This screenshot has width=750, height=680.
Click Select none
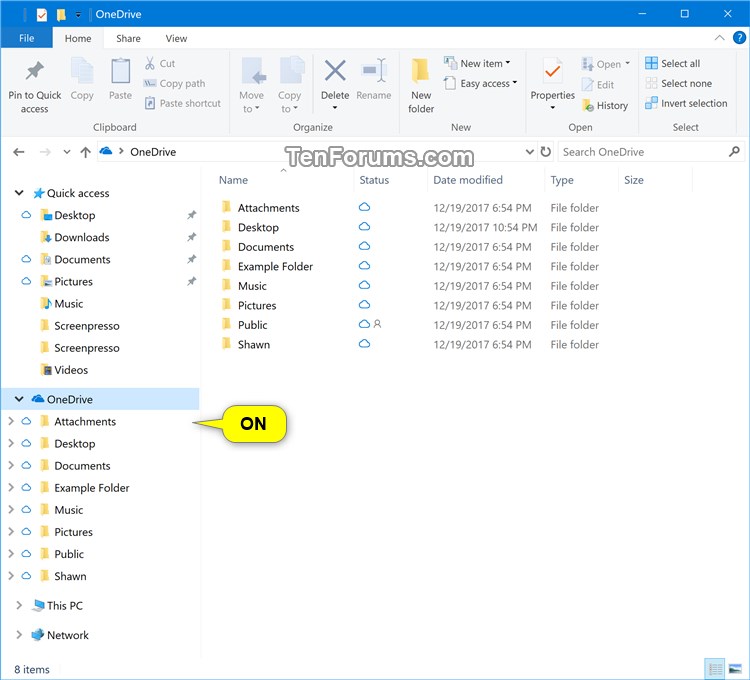pos(678,83)
